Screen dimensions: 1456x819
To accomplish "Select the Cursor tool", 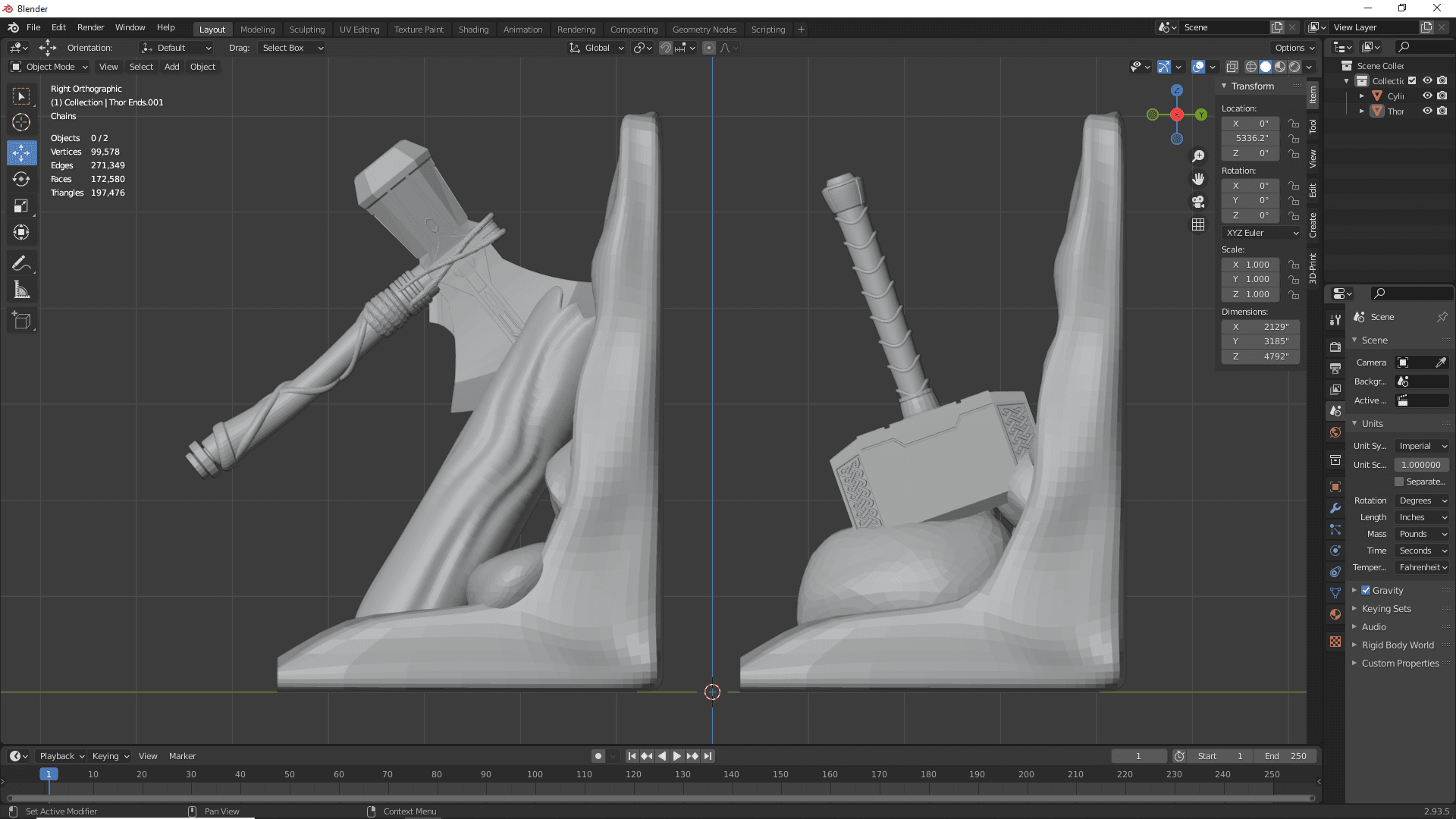I will pyautogui.click(x=21, y=122).
